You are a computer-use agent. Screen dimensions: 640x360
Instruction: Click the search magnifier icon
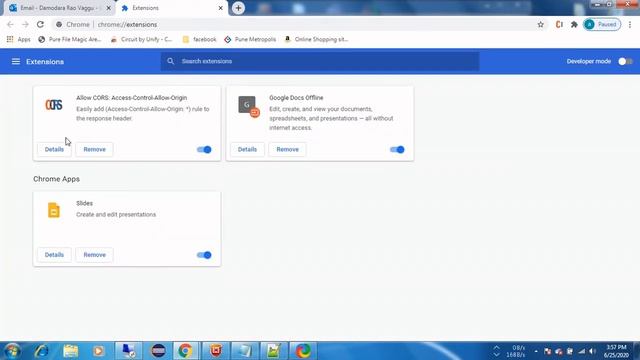(171, 61)
